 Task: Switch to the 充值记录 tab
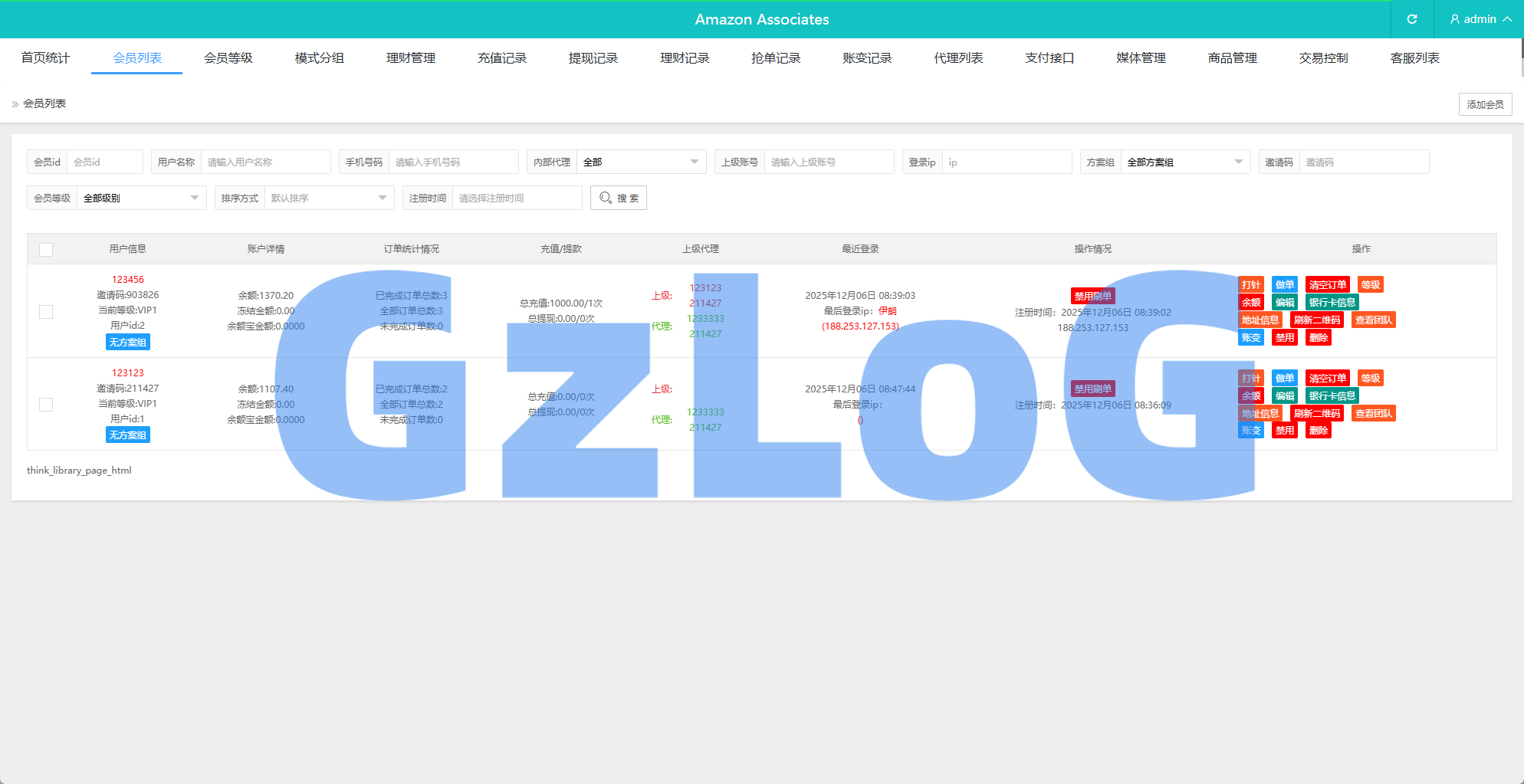tap(502, 58)
